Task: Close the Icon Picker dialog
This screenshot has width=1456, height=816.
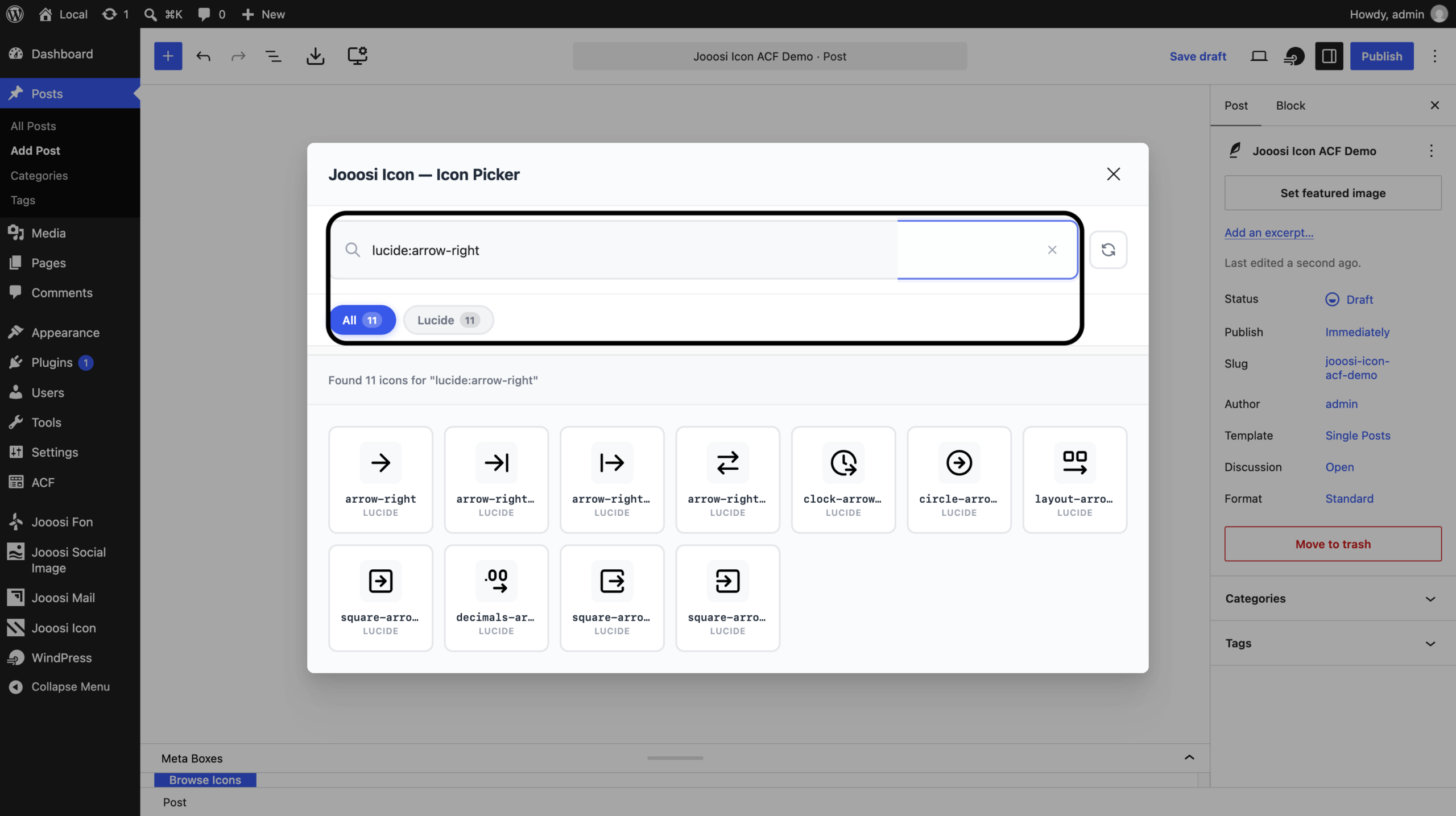Action: [1113, 174]
